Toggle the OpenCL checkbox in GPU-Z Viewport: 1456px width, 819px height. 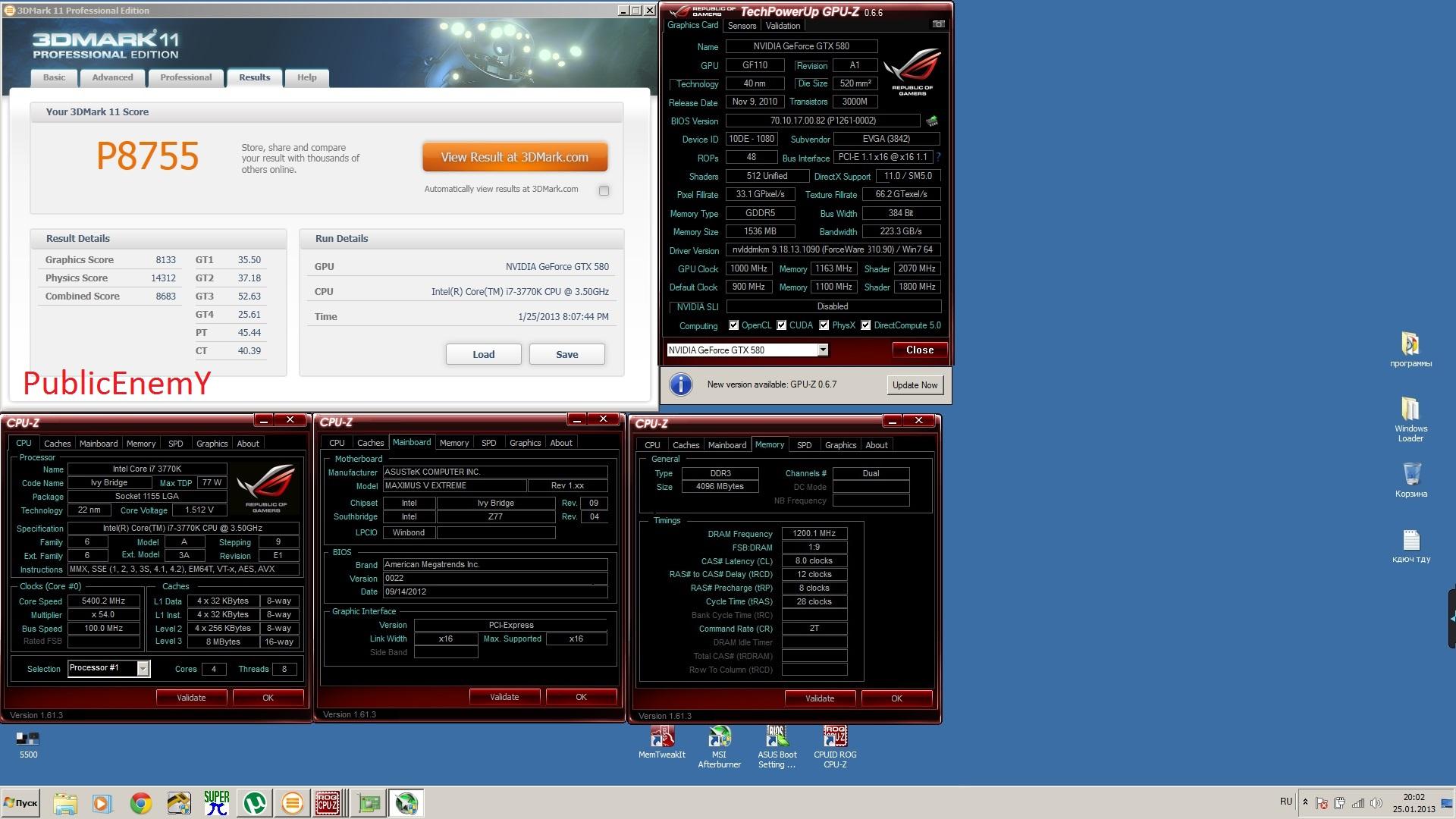coord(733,325)
